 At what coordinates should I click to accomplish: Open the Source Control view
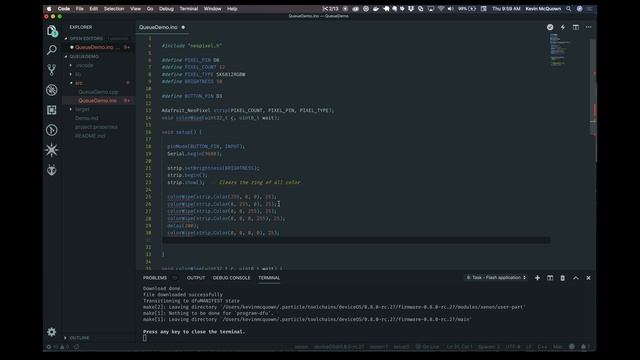(51, 70)
